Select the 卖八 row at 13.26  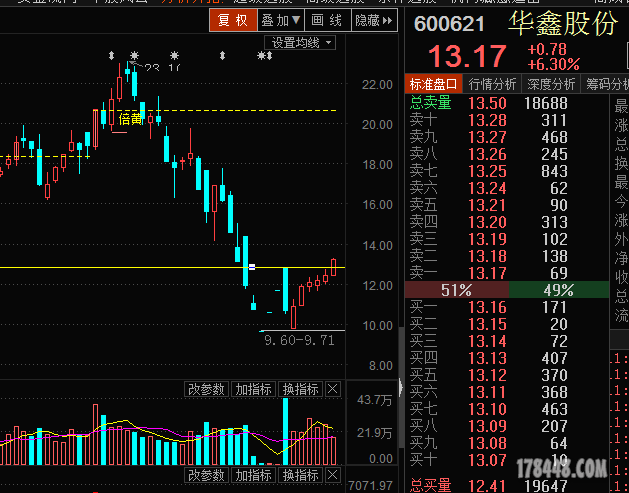click(507, 154)
